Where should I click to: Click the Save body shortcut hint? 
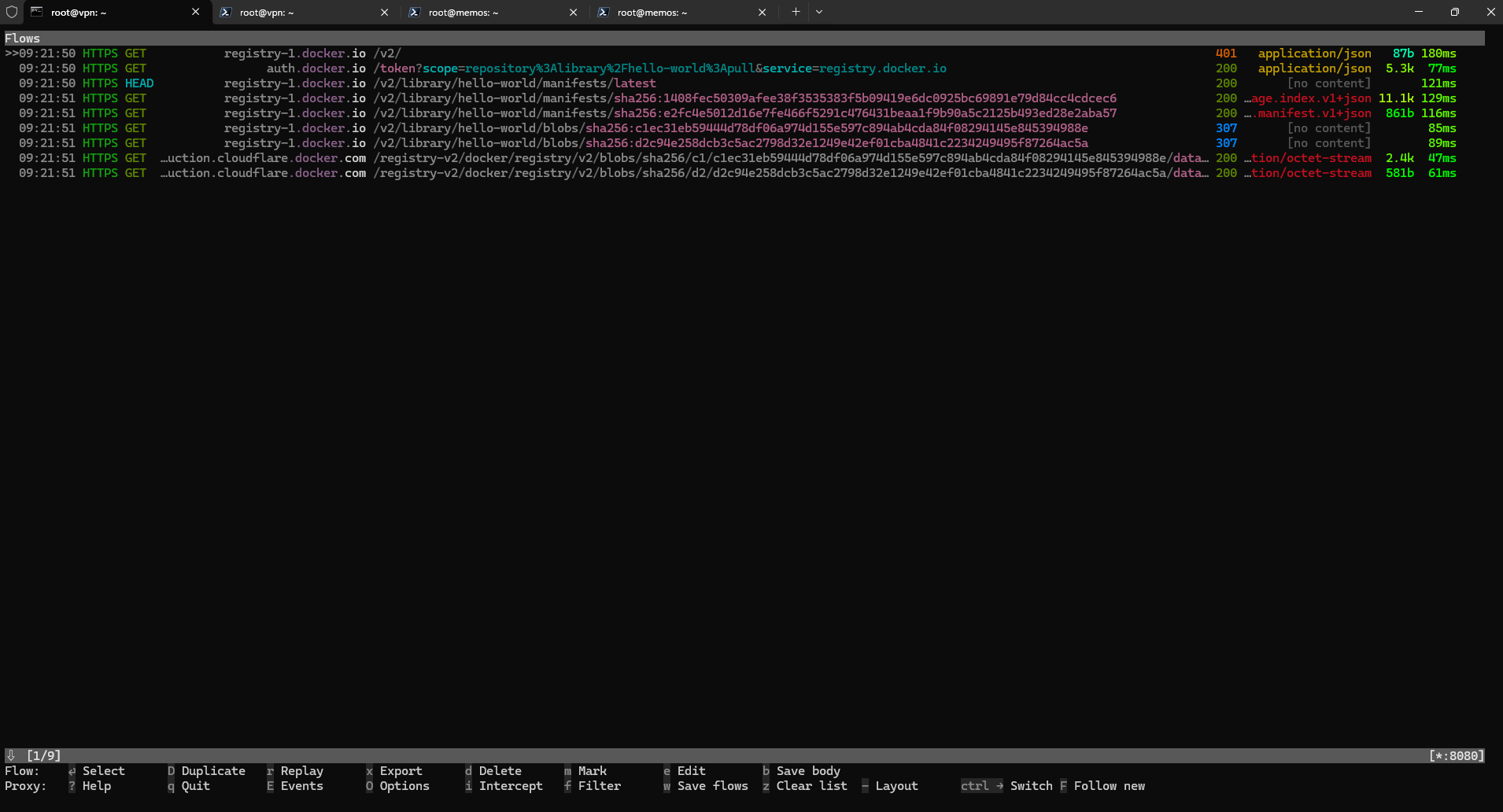(x=801, y=771)
